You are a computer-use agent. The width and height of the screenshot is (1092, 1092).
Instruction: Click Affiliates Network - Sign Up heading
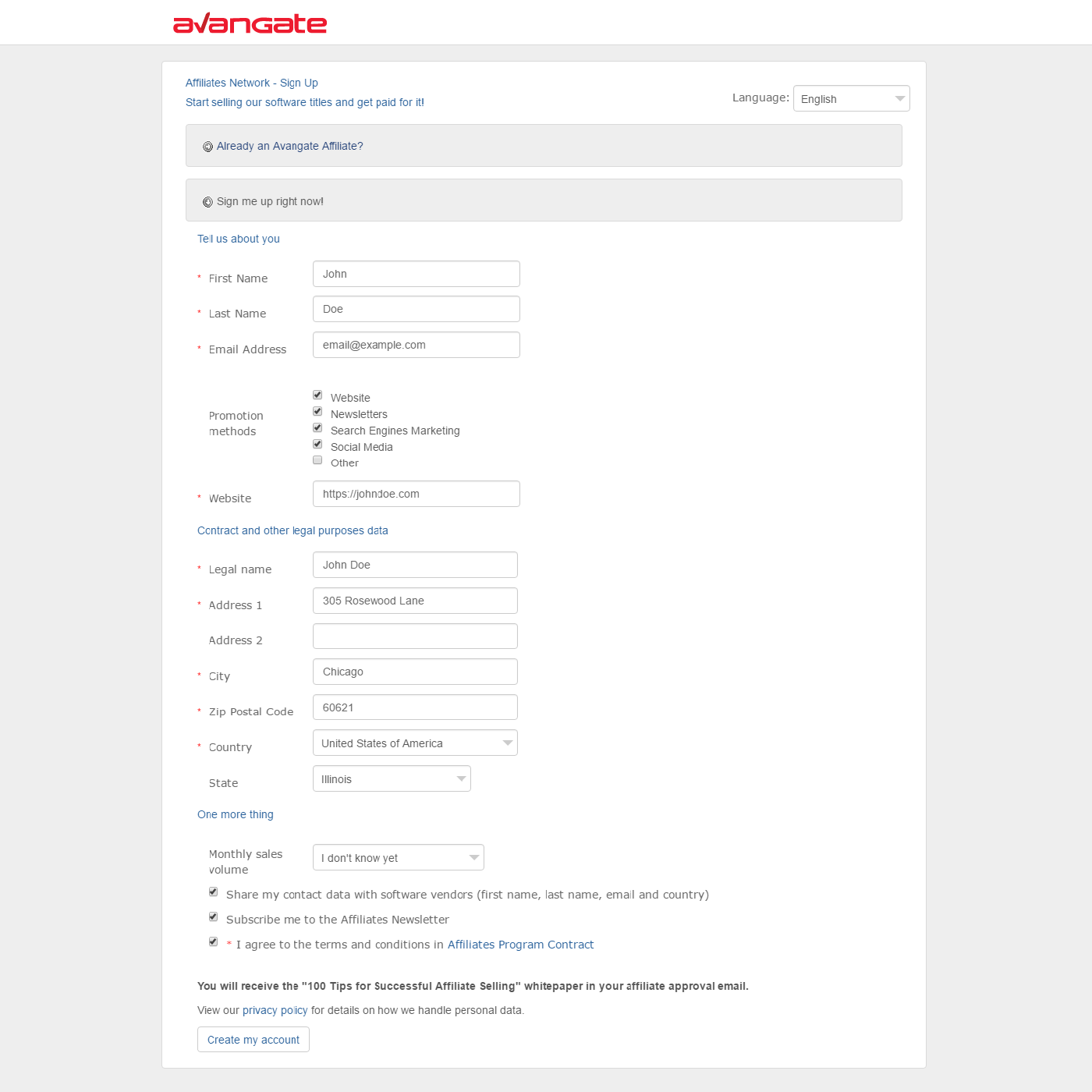[252, 83]
